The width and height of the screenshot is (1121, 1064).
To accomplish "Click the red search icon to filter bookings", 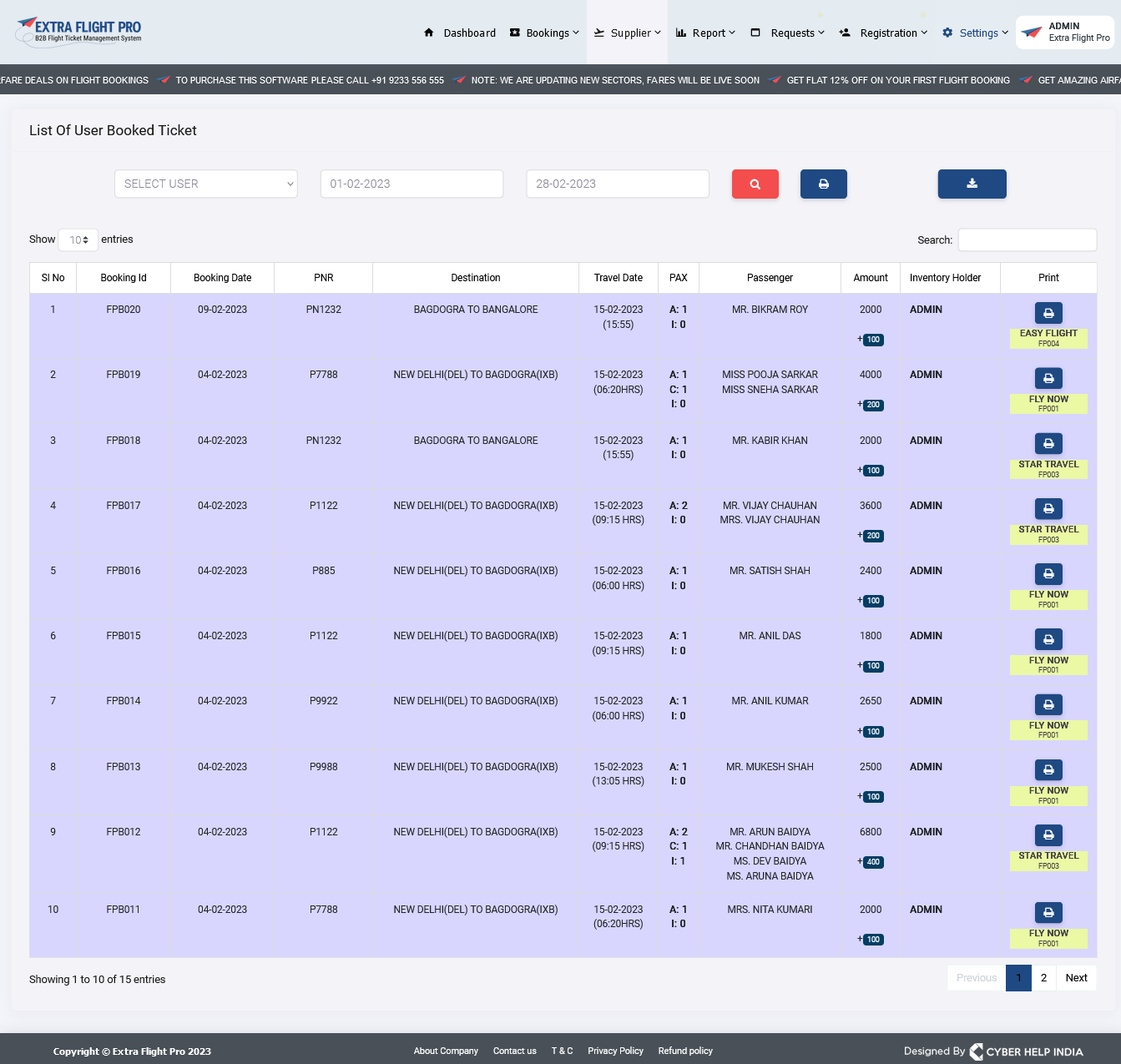I will [755, 184].
